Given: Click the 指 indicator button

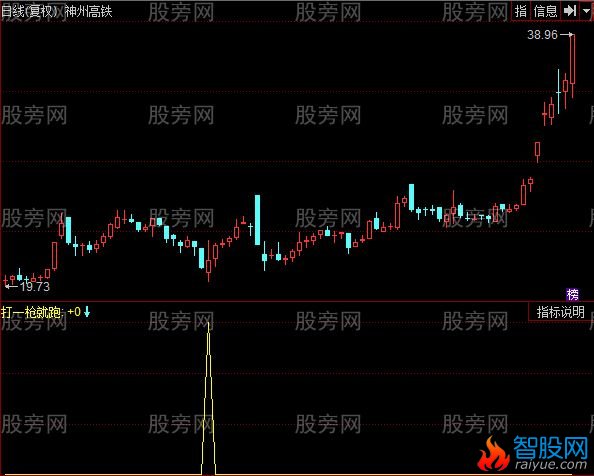Looking at the screenshot, I should pyautogui.click(x=521, y=11).
